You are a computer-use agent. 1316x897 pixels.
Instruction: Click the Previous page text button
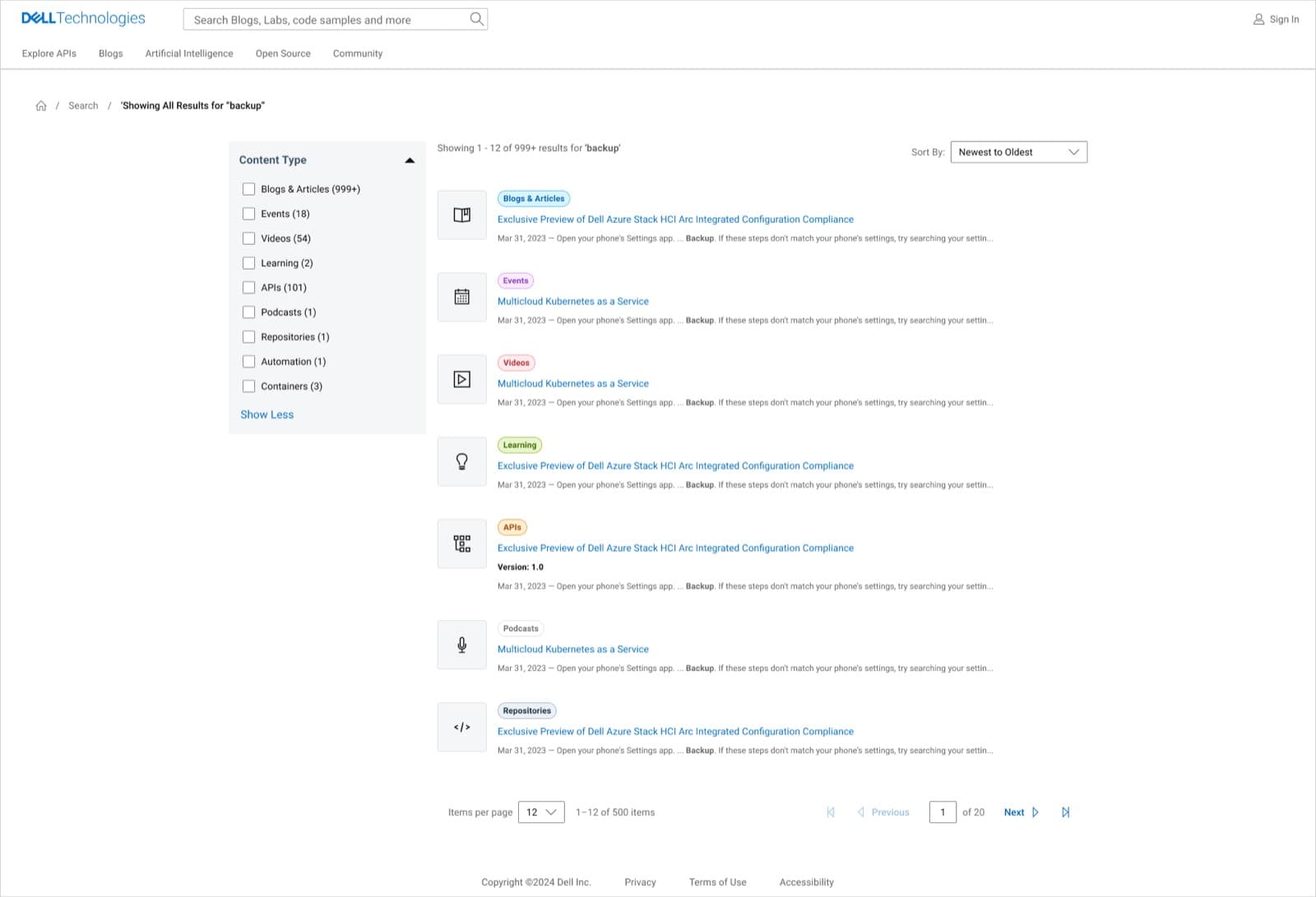coord(891,812)
